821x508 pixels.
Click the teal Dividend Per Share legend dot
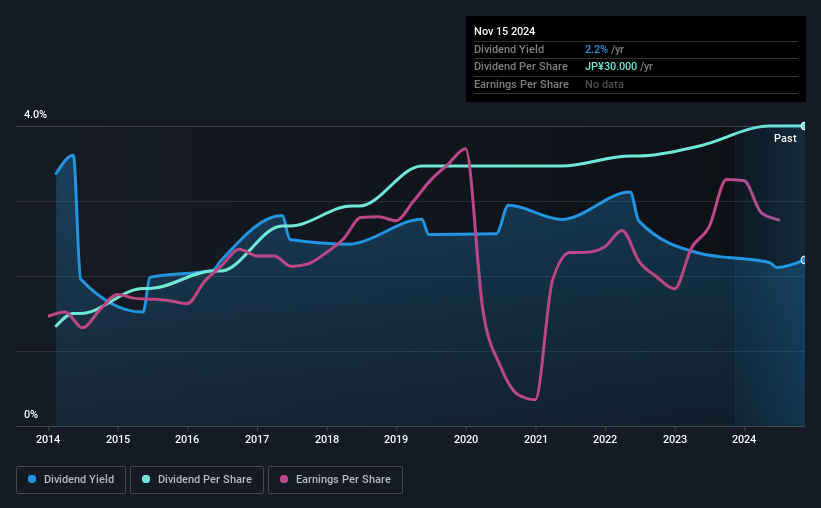146,479
